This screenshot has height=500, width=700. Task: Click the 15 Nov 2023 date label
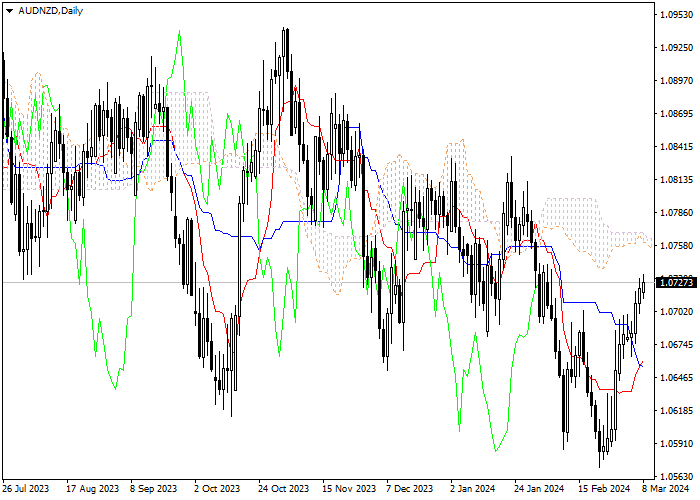pyautogui.click(x=349, y=488)
